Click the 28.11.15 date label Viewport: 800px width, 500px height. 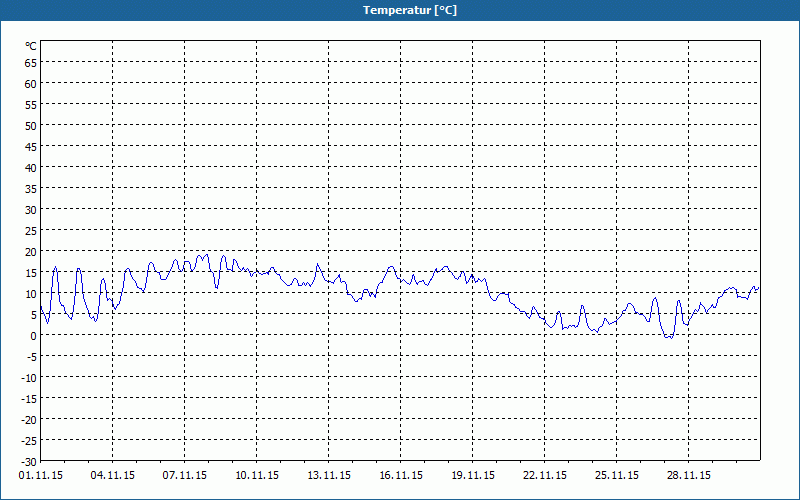[689, 476]
